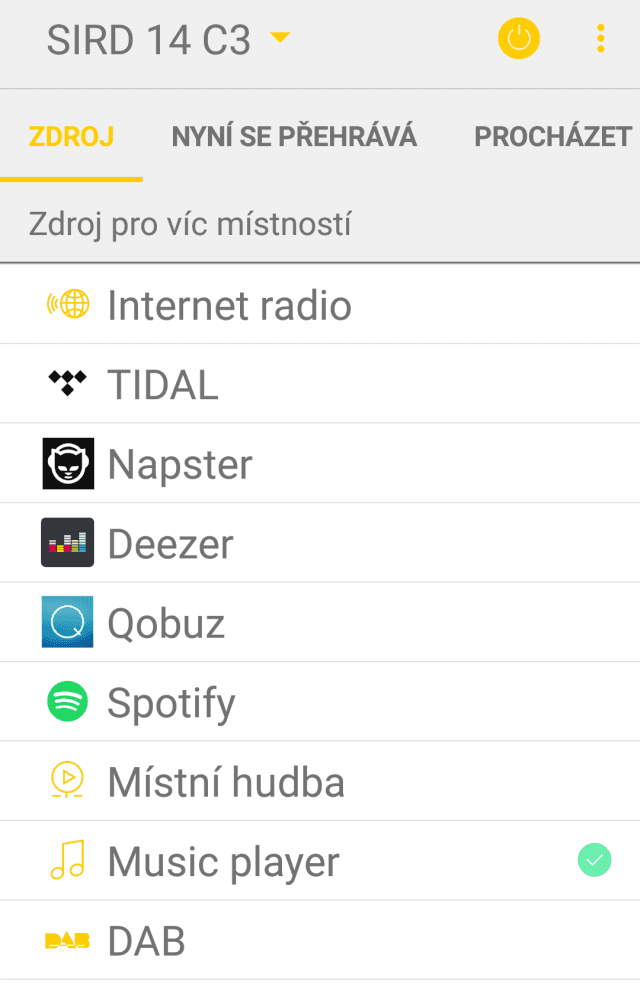Tap the Místní hudba play icon
Viewport: 640px width, 1000px height.
coord(68,781)
